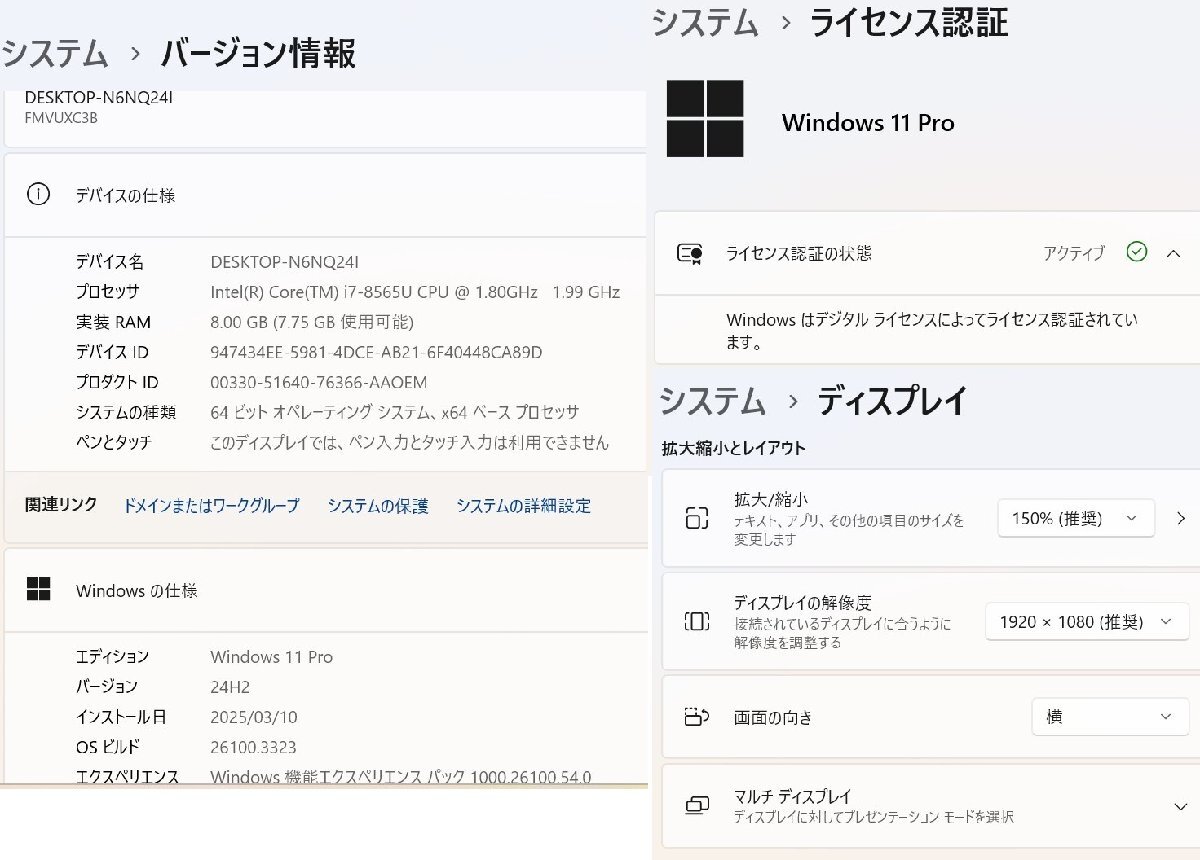Select the エクスペリエンス pack value
The image size is (1200, 860).
tap(401, 776)
